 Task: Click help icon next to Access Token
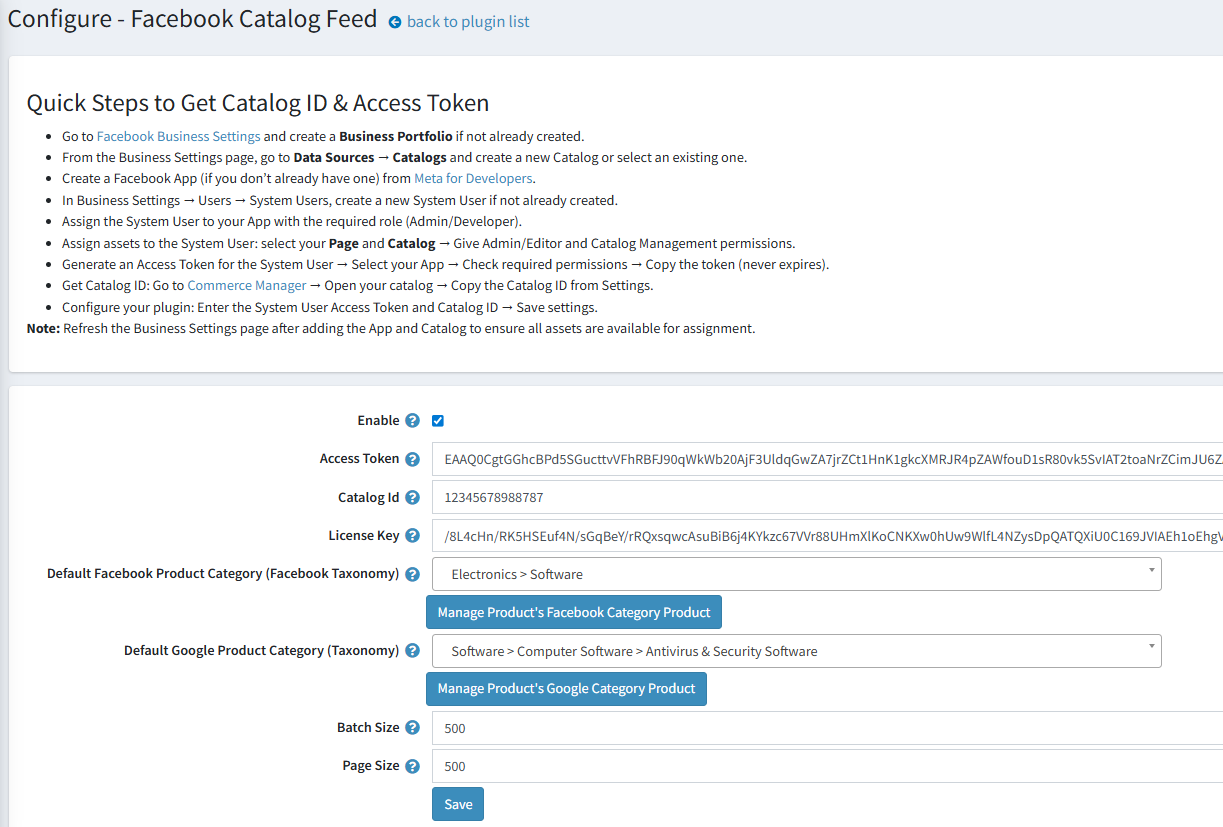click(412, 459)
